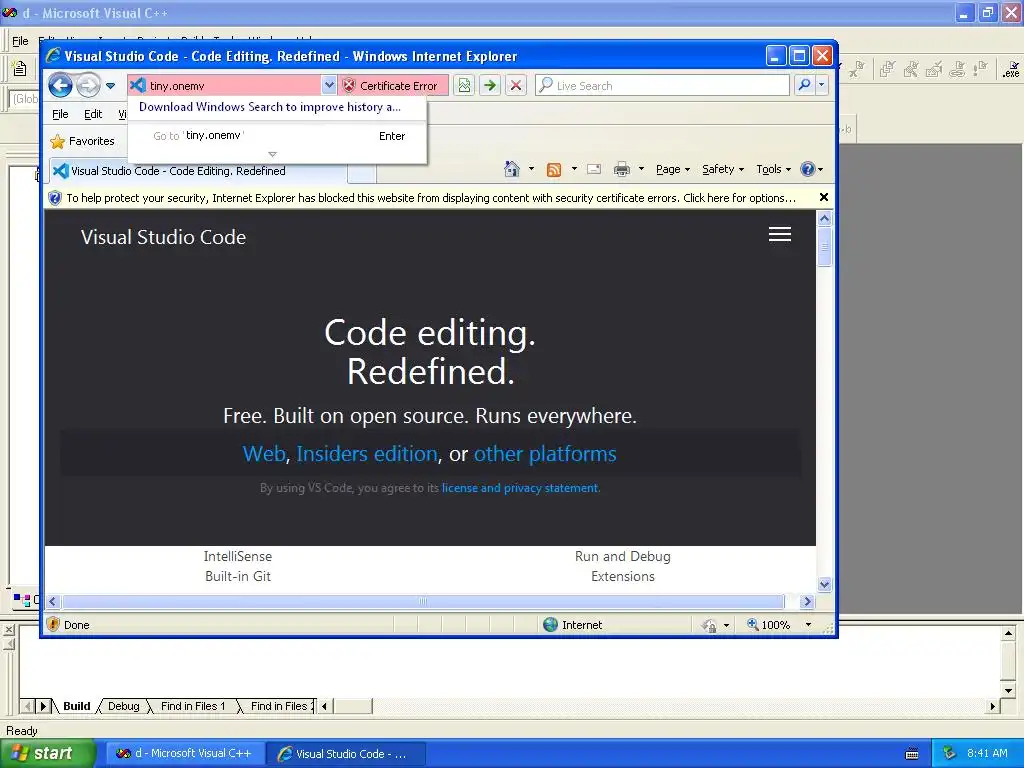
Task: Expand the Home button dropdown arrow
Action: (531, 169)
